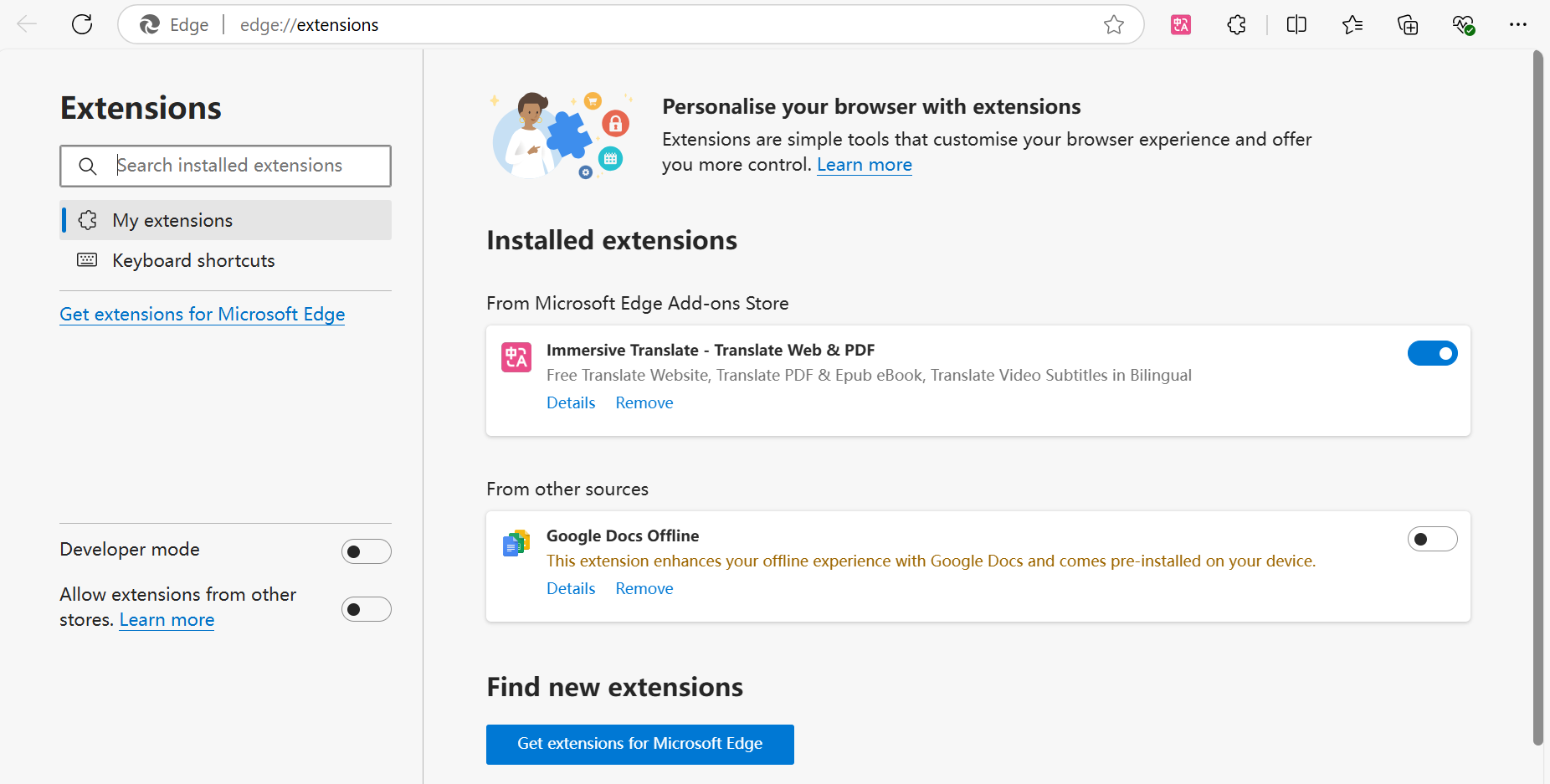Enable the Google Docs Offline toggle

coord(1432,539)
